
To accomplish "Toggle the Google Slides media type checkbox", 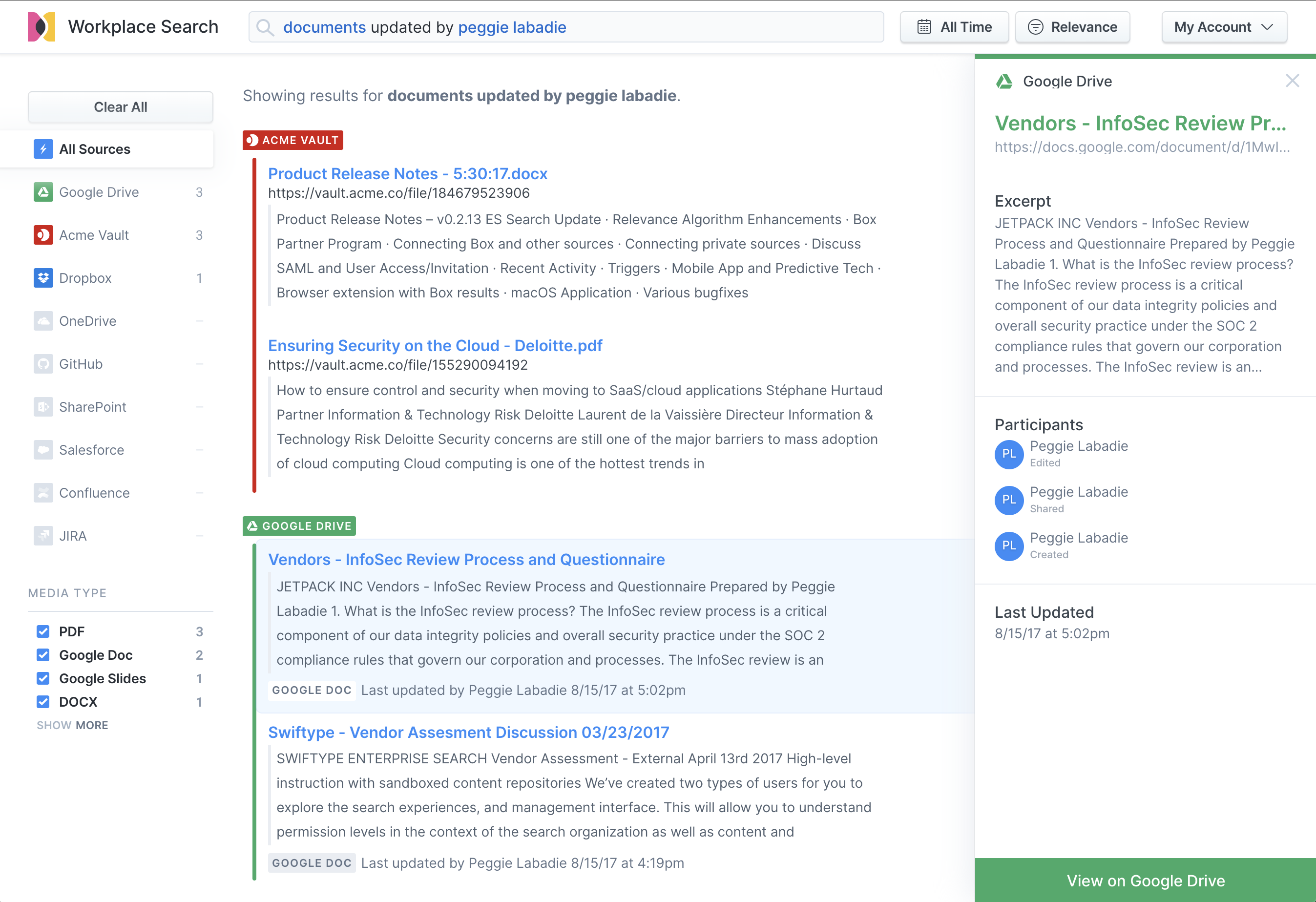I will pyautogui.click(x=44, y=678).
